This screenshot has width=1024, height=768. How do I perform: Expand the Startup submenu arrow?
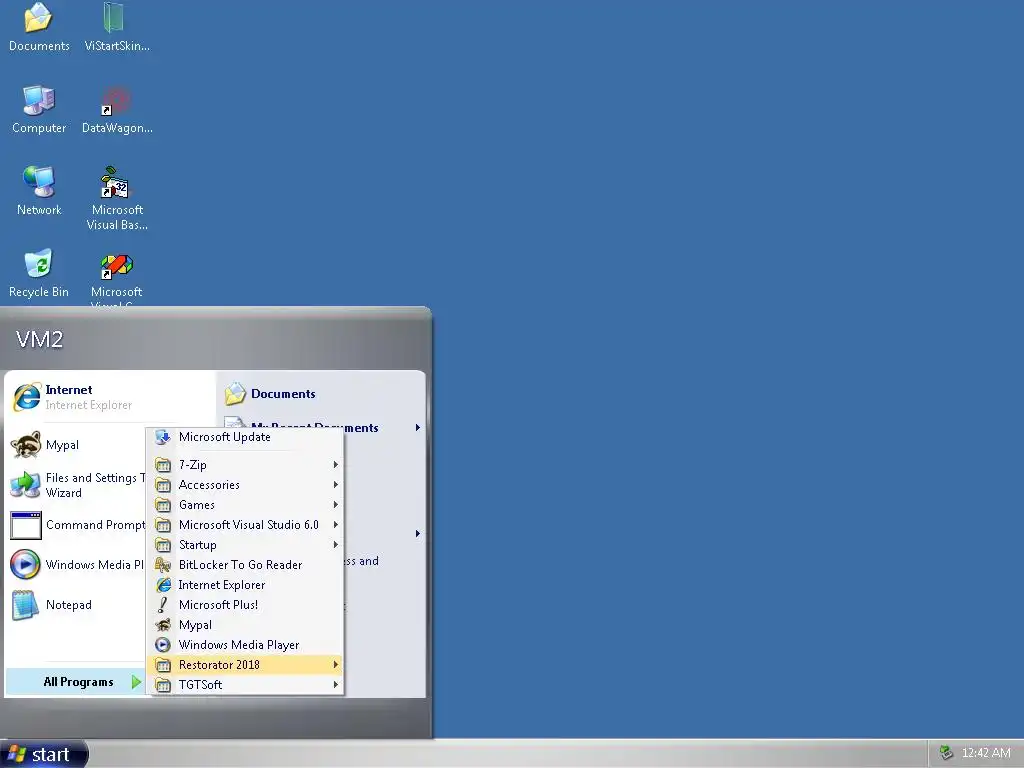(336, 544)
